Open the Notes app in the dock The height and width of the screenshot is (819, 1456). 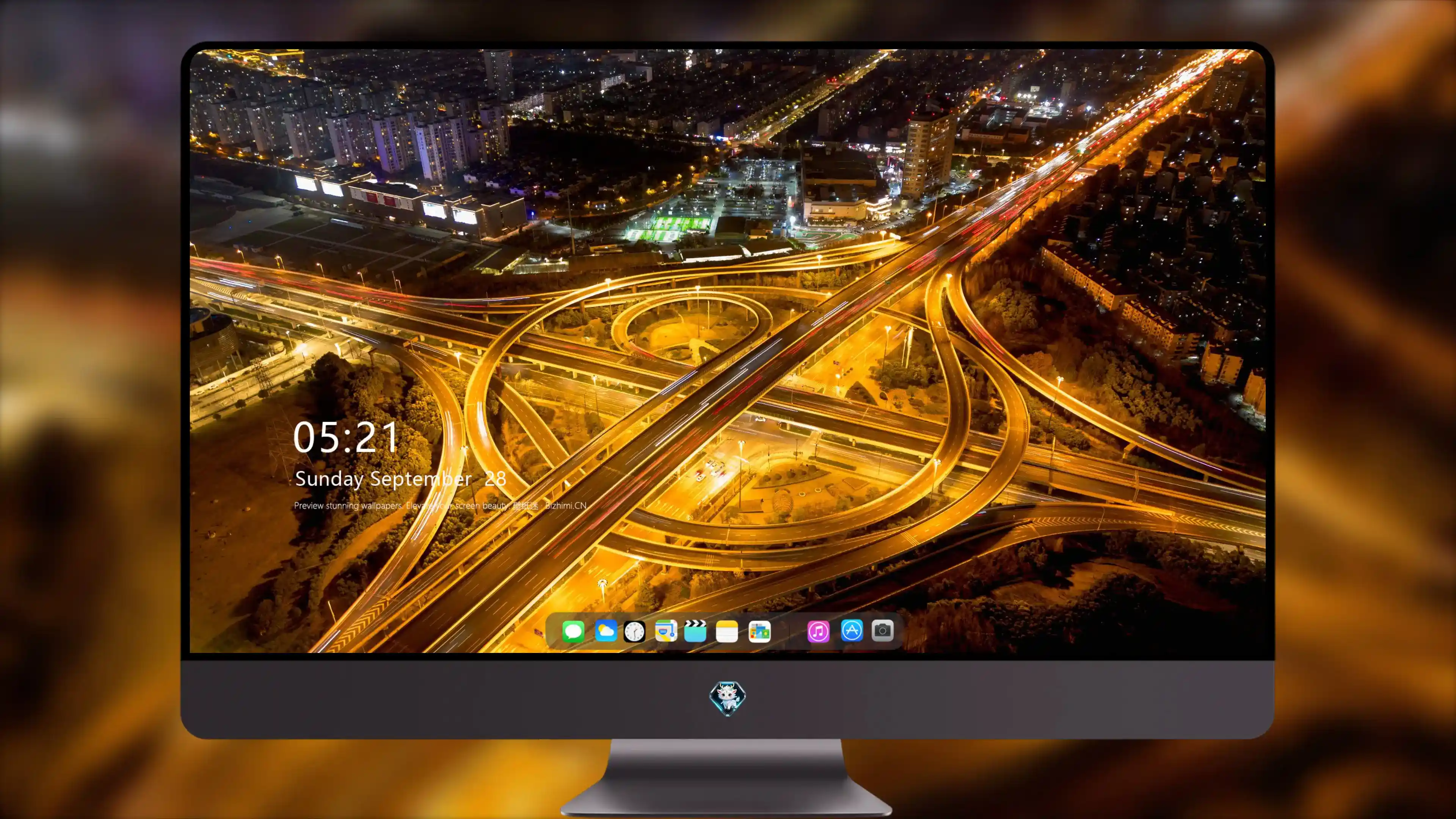[727, 631]
